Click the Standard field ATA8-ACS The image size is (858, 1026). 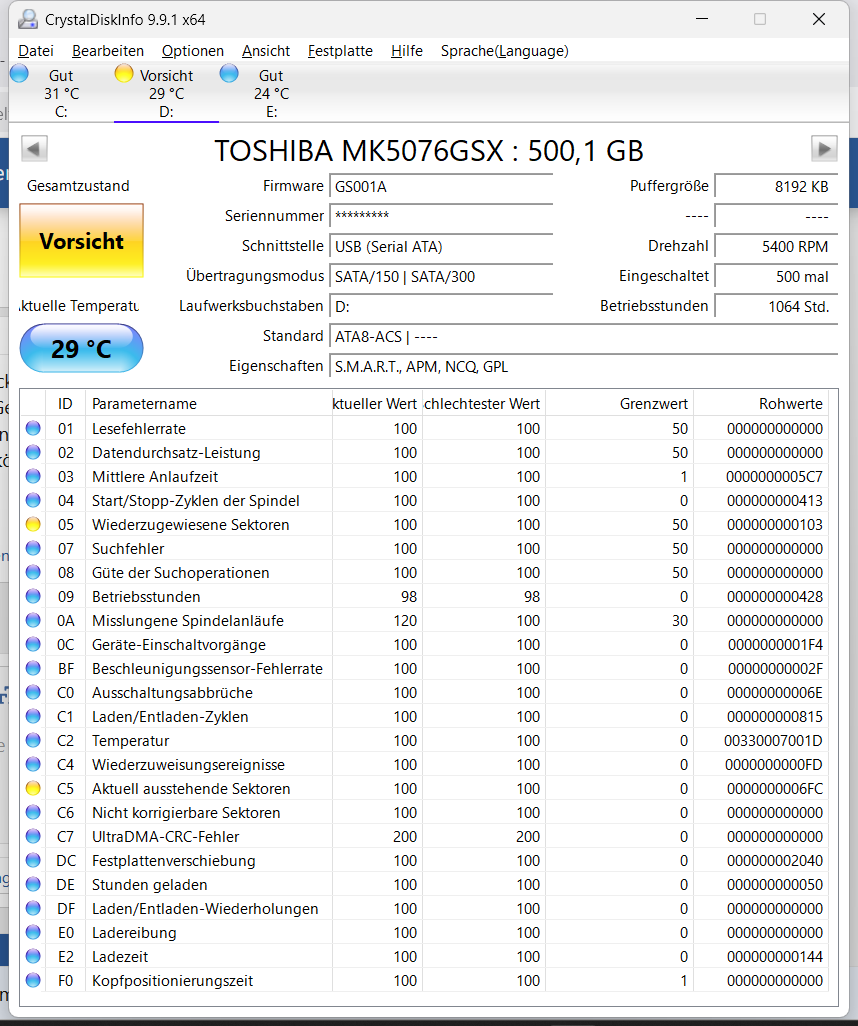[583, 336]
